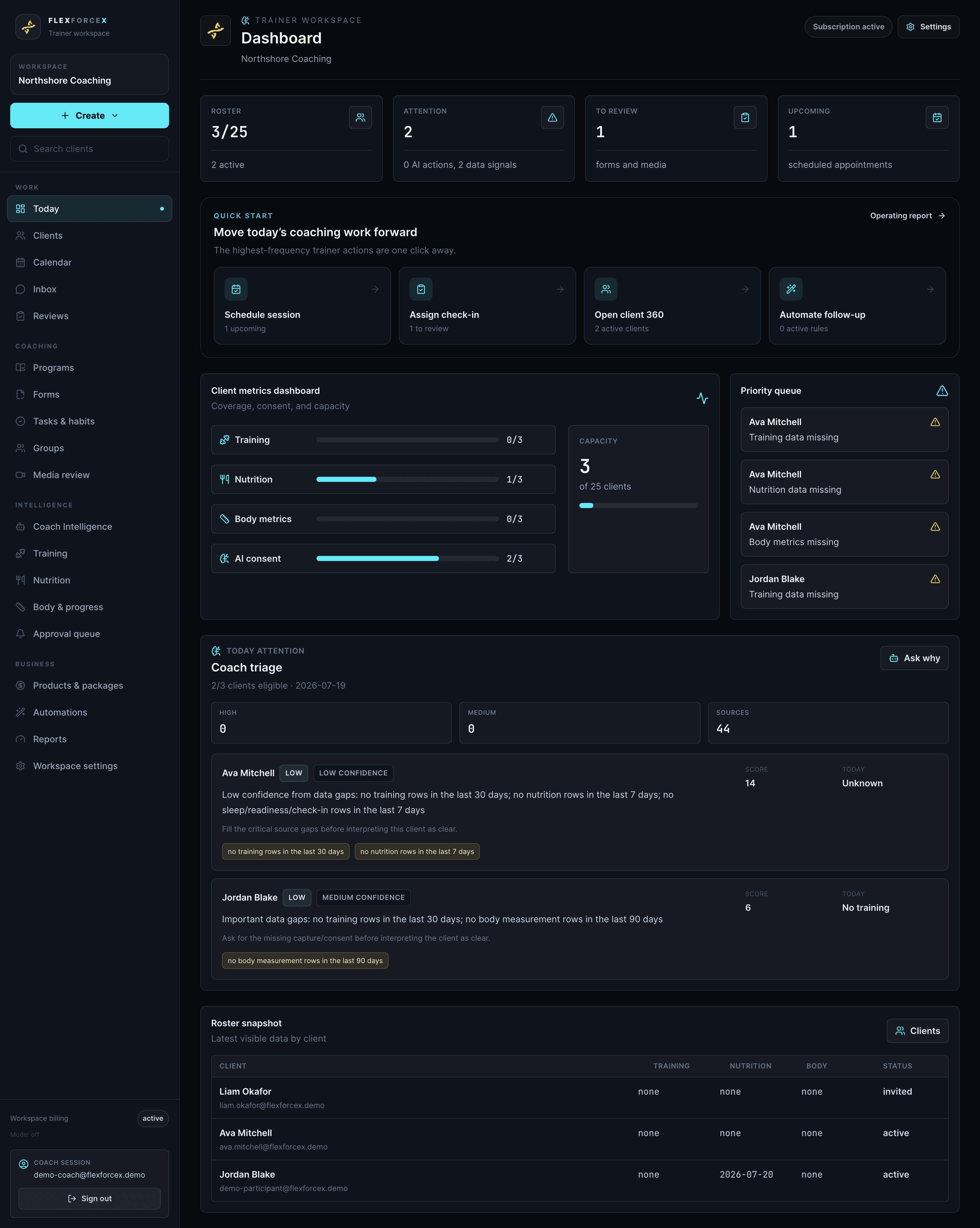Click the Priority queue header warning icon

point(942,391)
